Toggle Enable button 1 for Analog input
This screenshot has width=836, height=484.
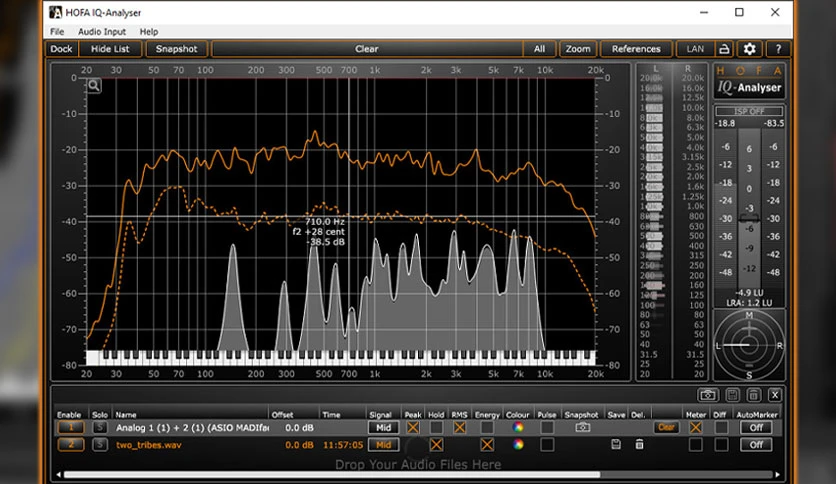click(x=70, y=427)
